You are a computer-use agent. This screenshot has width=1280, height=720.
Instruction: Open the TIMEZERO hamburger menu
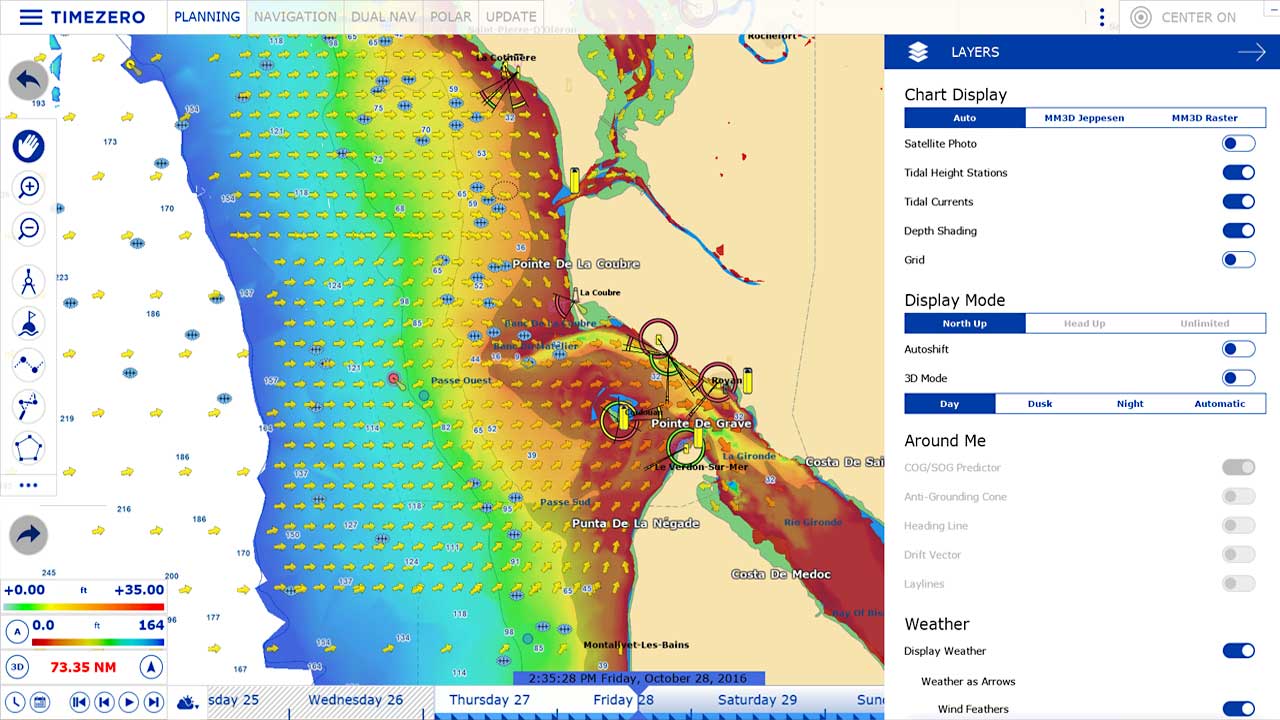pyautogui.click(x=31, y=17)
